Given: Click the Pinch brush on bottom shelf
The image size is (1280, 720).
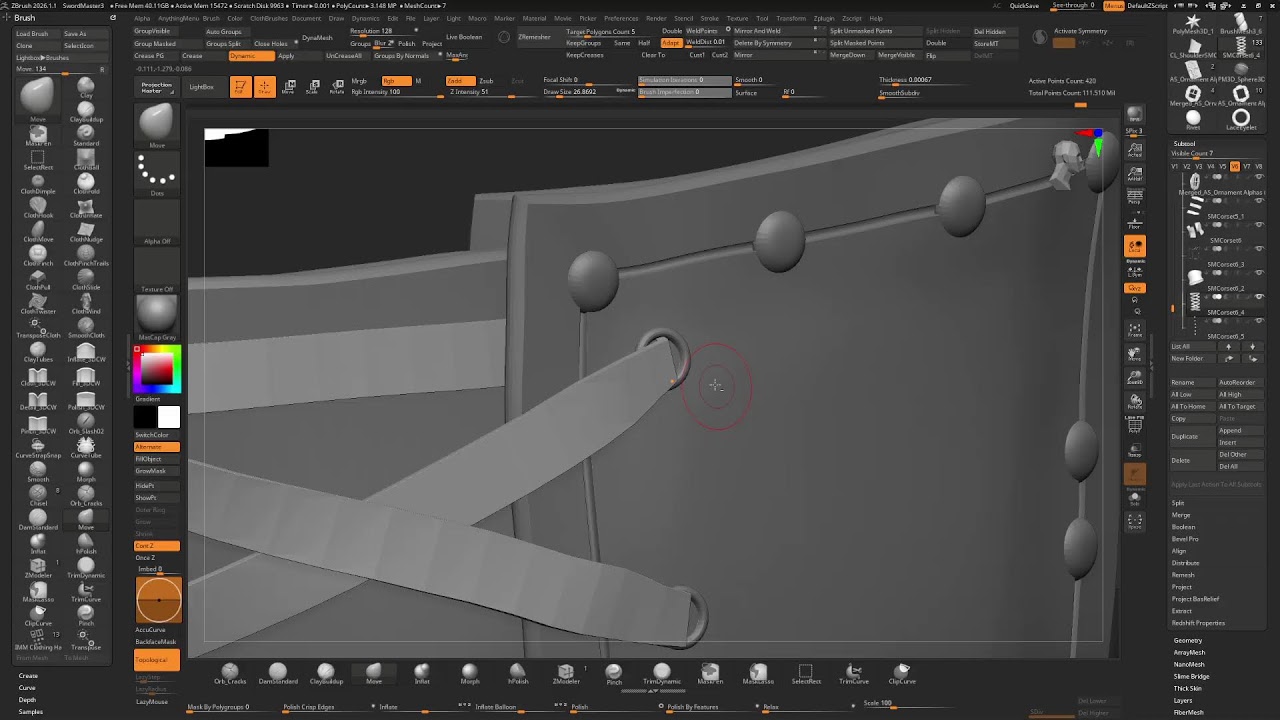Looking at the screenshot, I should click(x=614, y=673).
